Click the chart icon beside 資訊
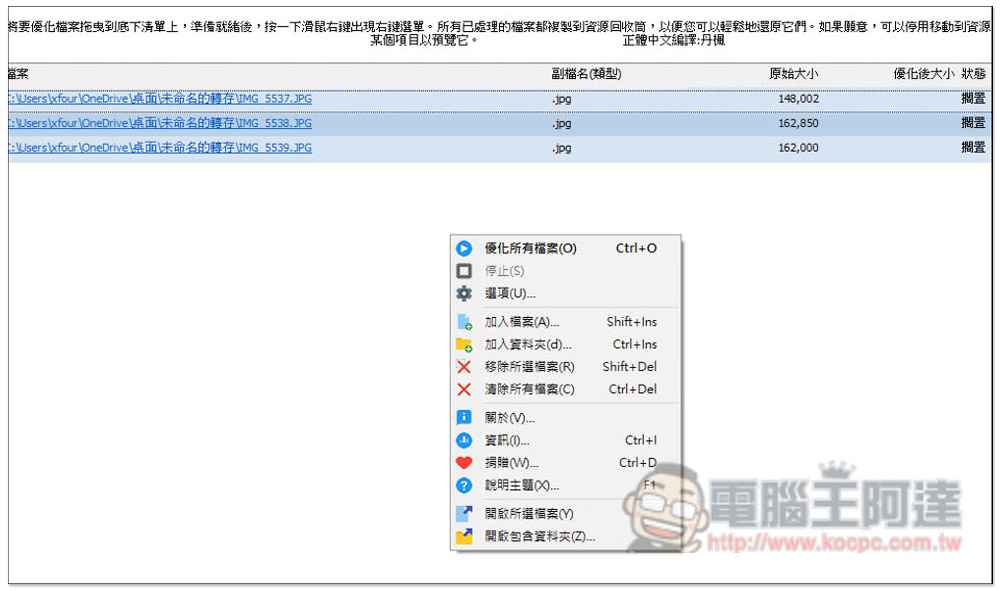This screenshot has height=591, width=1000. pos(464,441)
